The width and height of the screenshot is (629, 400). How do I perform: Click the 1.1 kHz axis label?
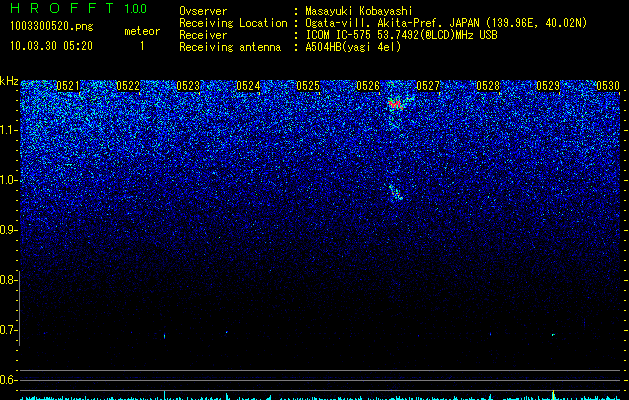pos(9,130)
